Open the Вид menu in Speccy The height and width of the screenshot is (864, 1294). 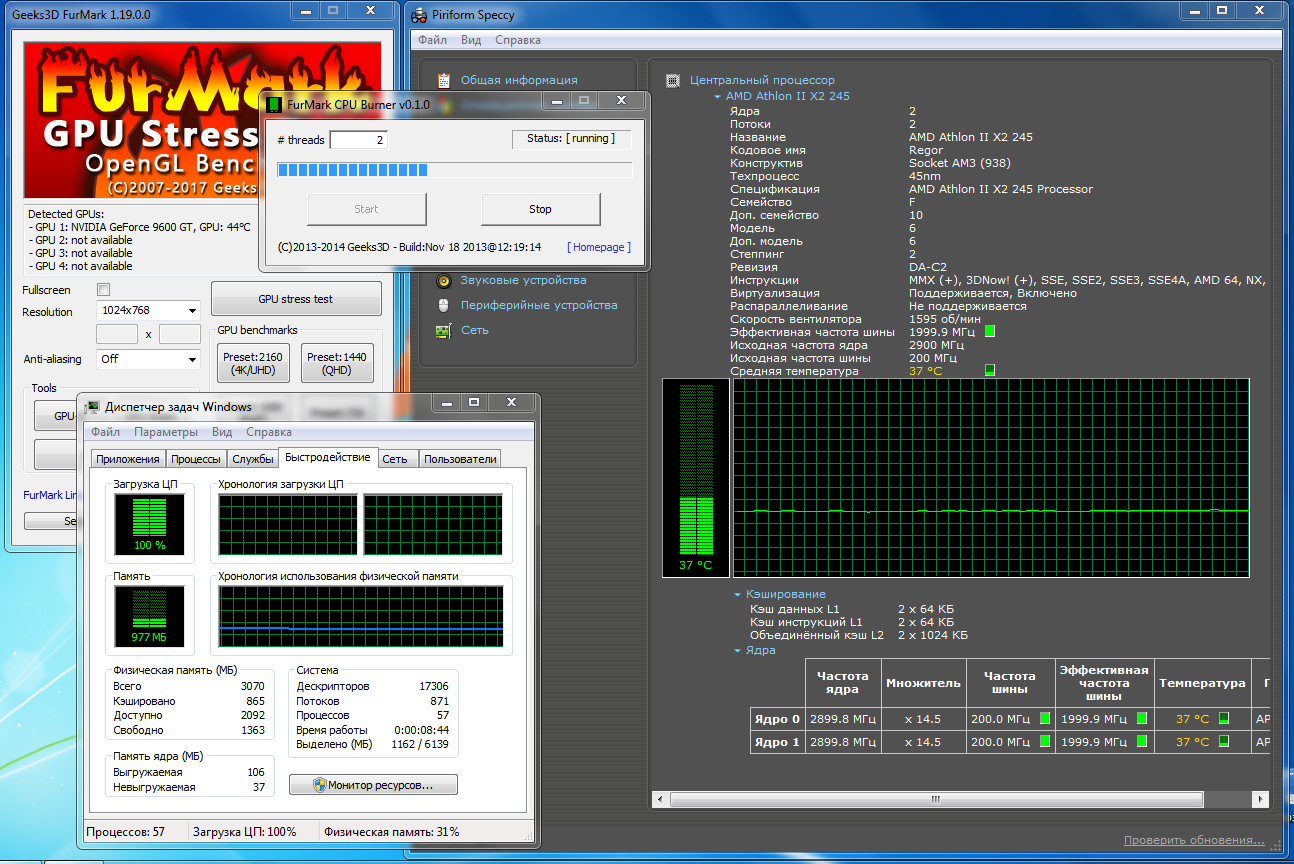tap(471, 40)
